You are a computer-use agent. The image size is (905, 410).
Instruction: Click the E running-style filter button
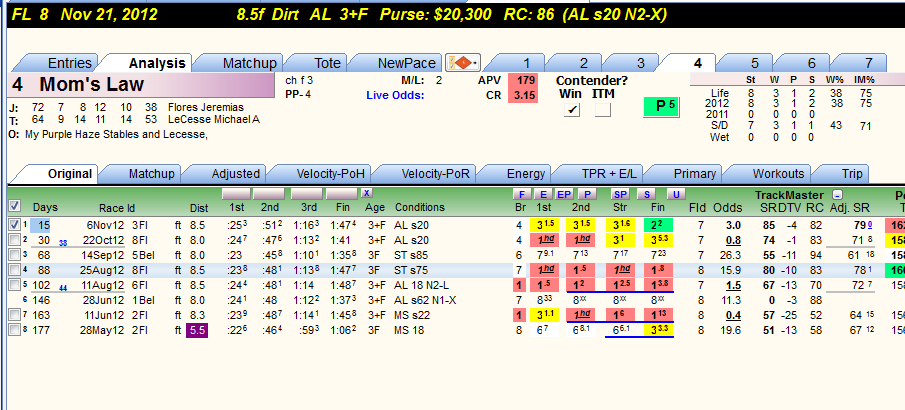(543, 195)
